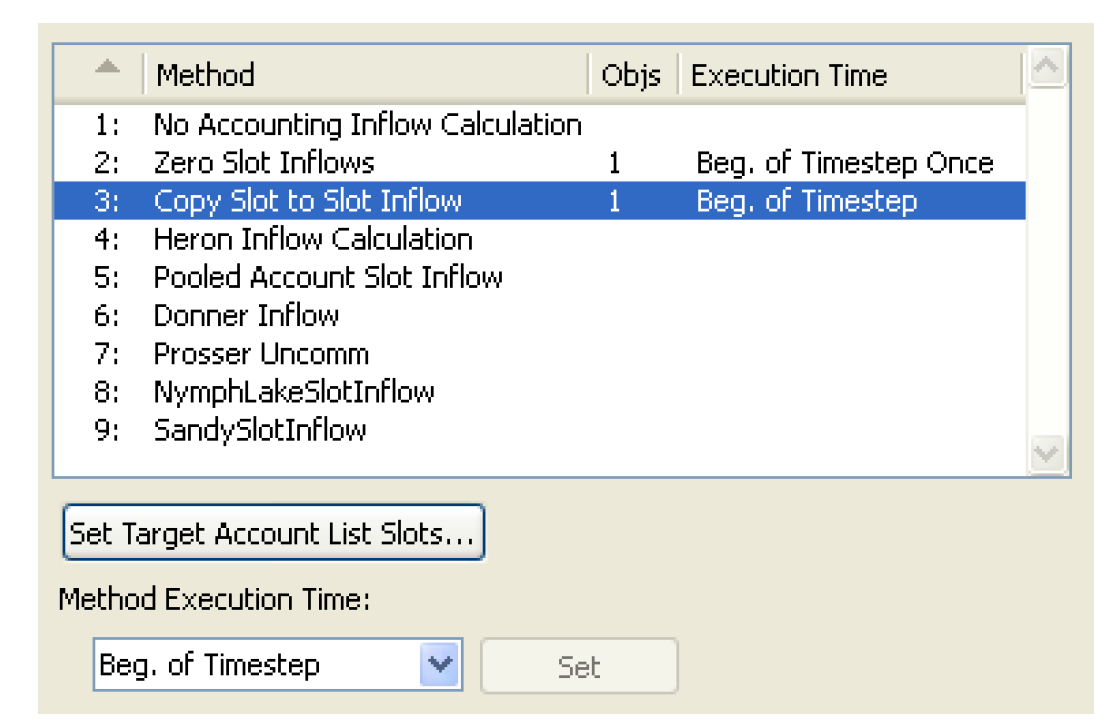Highlight the Prosser Uncomm row

[261, 354]
